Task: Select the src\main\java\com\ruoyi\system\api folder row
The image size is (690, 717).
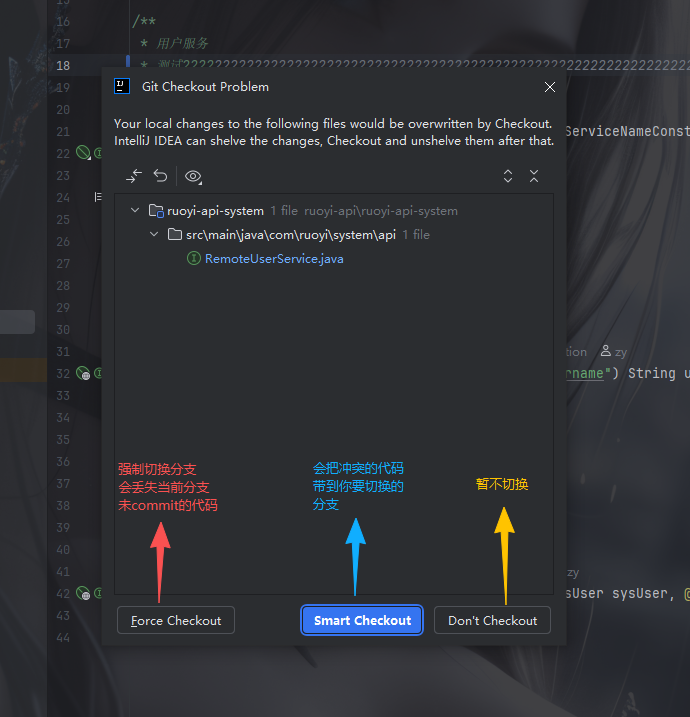Action: pyautogui.click(x=334, y=235)
